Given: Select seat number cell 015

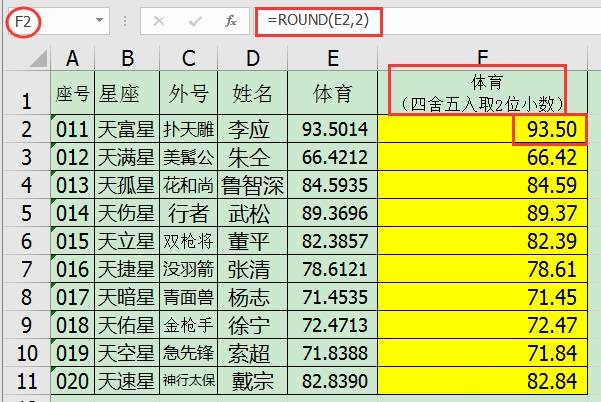Looking at the screenshot, I should pyautogui.click(x=72, y=241).
